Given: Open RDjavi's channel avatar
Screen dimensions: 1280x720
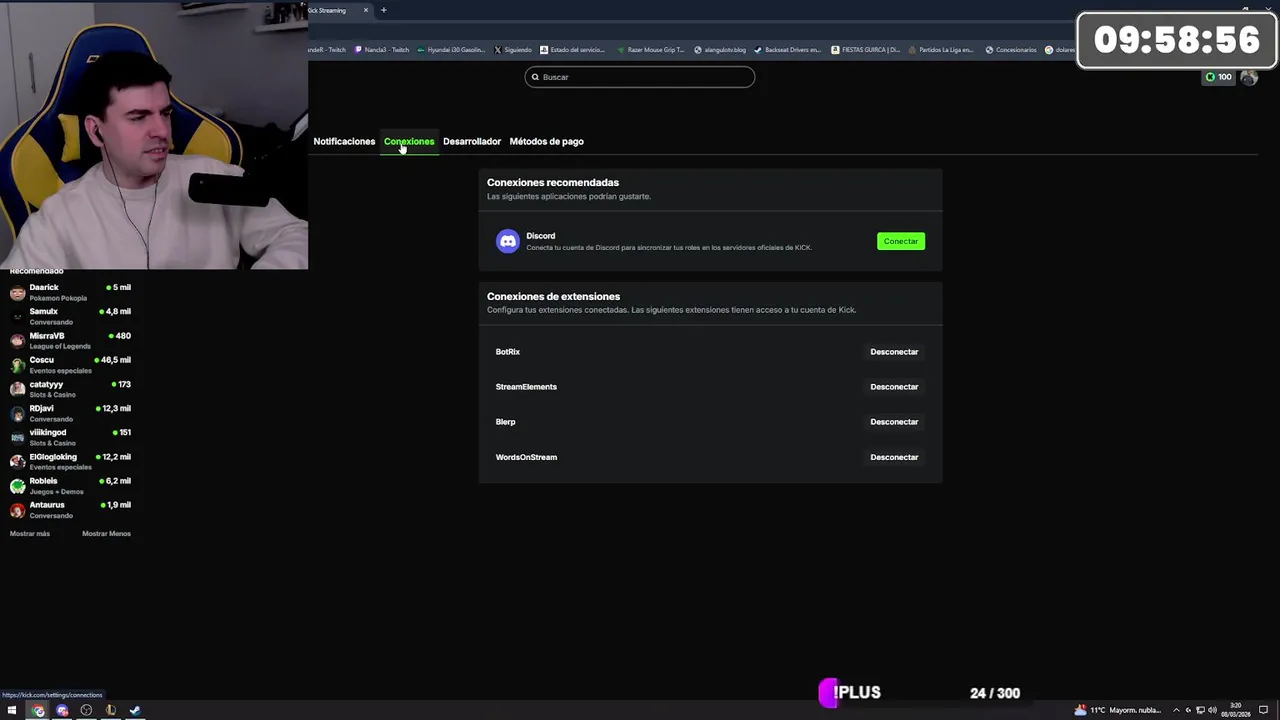Looking at the screenshot, I should 17,413.
